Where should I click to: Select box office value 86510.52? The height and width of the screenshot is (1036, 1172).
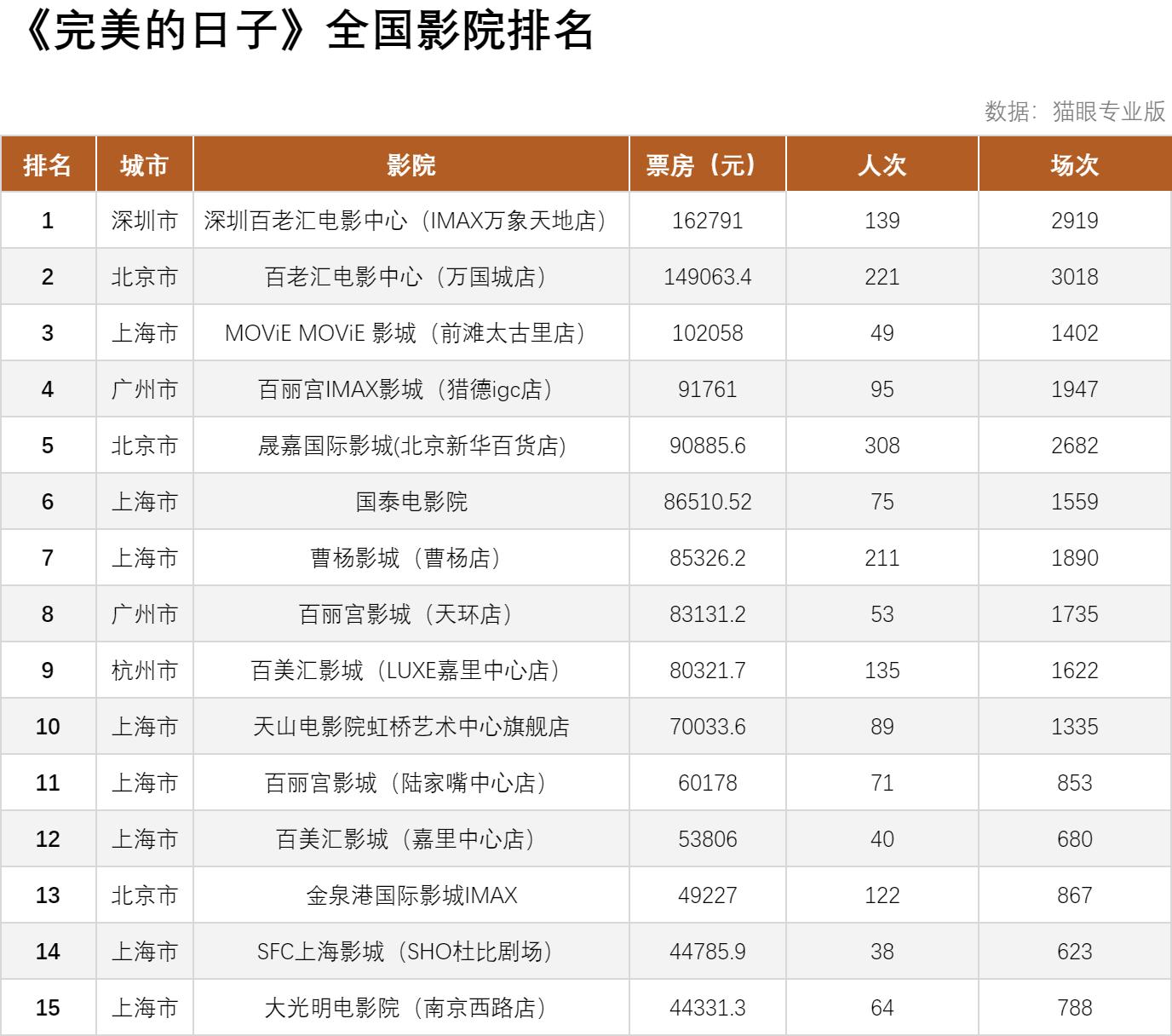[x=708, y=502]
